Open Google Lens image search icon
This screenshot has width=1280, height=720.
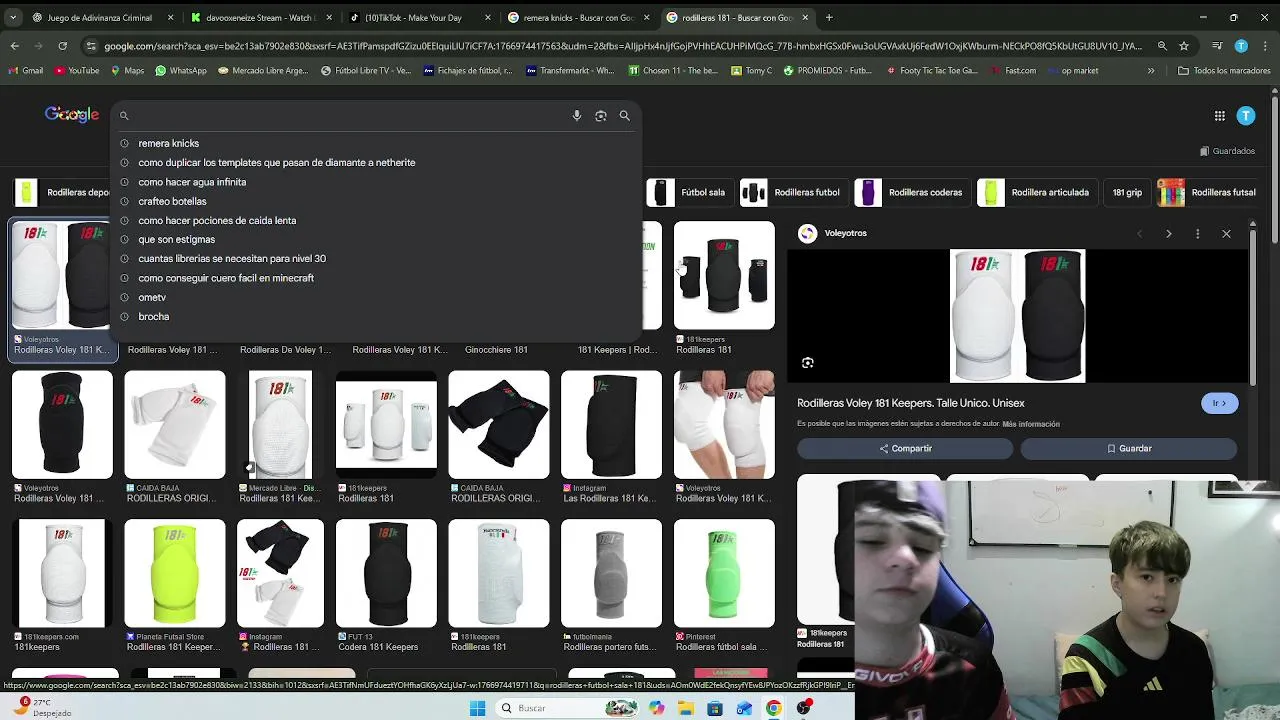[x=601, y=116]
